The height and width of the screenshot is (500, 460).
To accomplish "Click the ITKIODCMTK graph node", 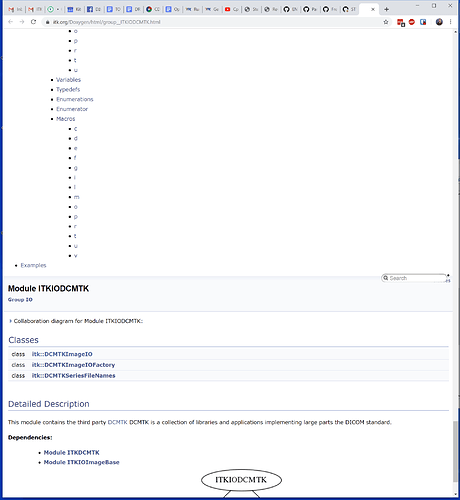I will coord(241,480).
